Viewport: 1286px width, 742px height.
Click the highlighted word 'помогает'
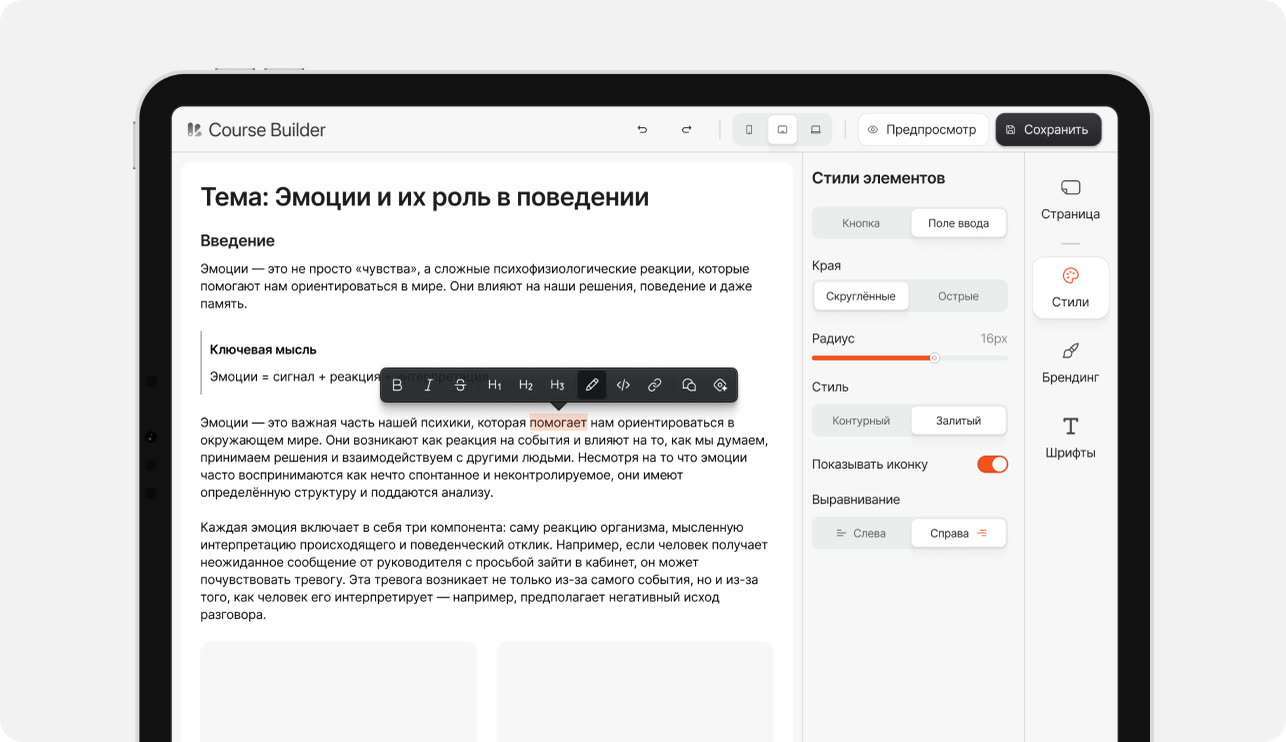(558, 422)
